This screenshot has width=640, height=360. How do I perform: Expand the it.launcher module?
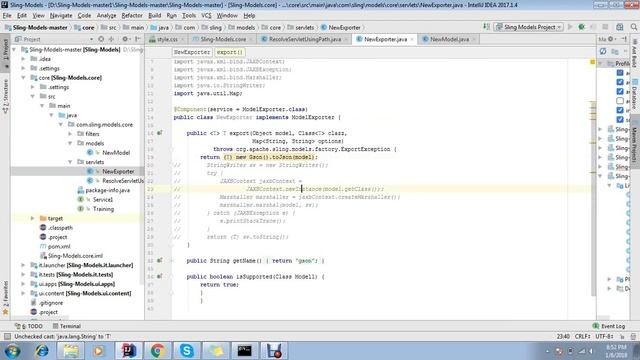[23, 265]
